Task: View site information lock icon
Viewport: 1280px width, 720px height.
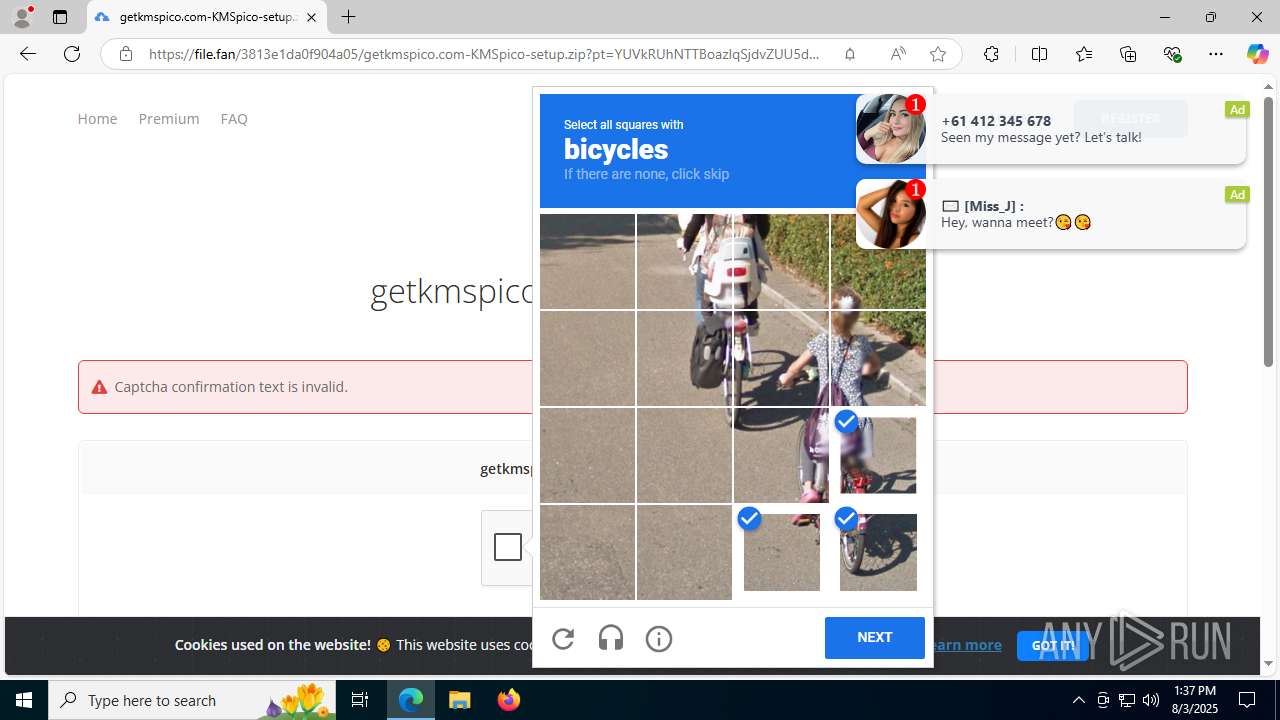Action: [126, 54]
